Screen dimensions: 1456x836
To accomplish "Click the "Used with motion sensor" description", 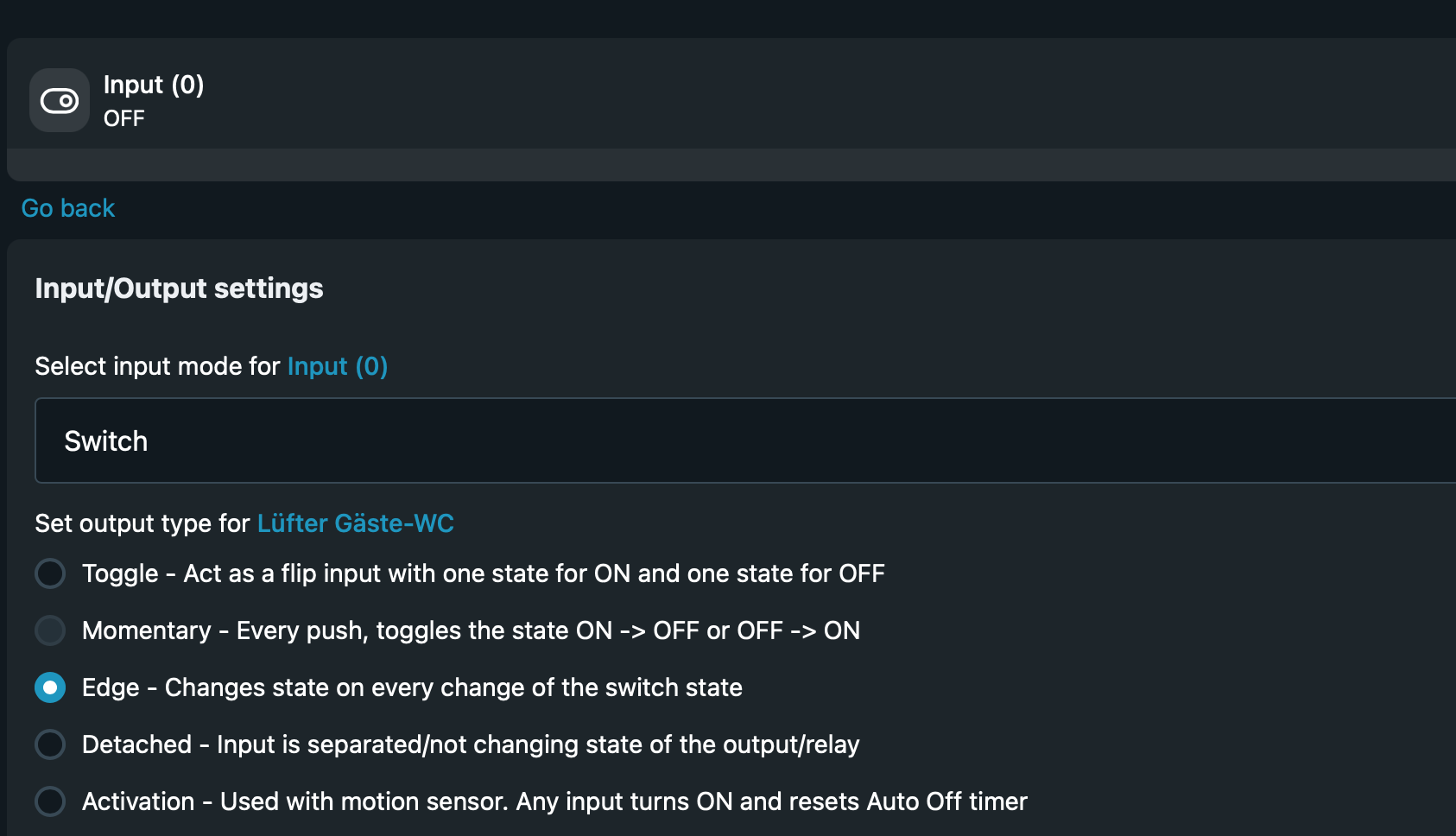I will (x=624, y=801).
